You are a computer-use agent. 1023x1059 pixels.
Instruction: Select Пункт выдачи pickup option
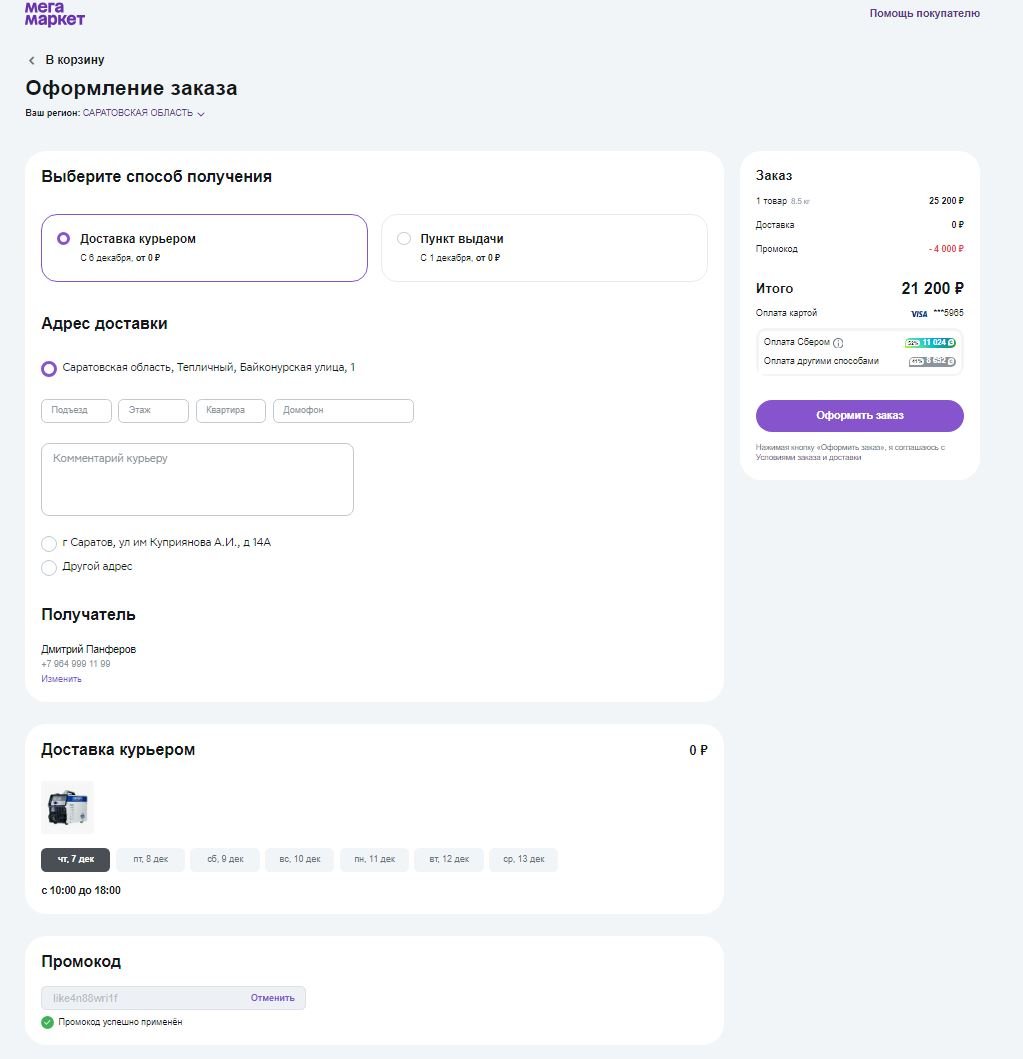[x=404, y=239]
